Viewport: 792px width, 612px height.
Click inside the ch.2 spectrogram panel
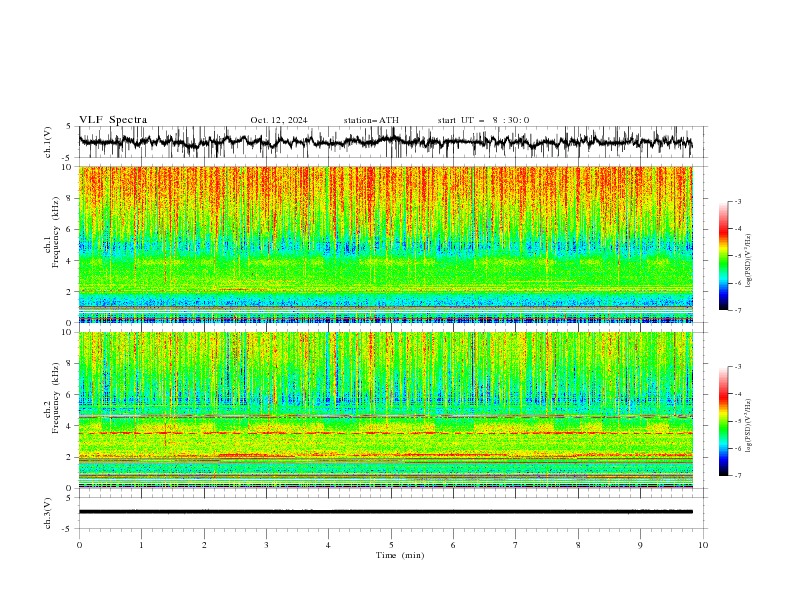coord(385,410)
